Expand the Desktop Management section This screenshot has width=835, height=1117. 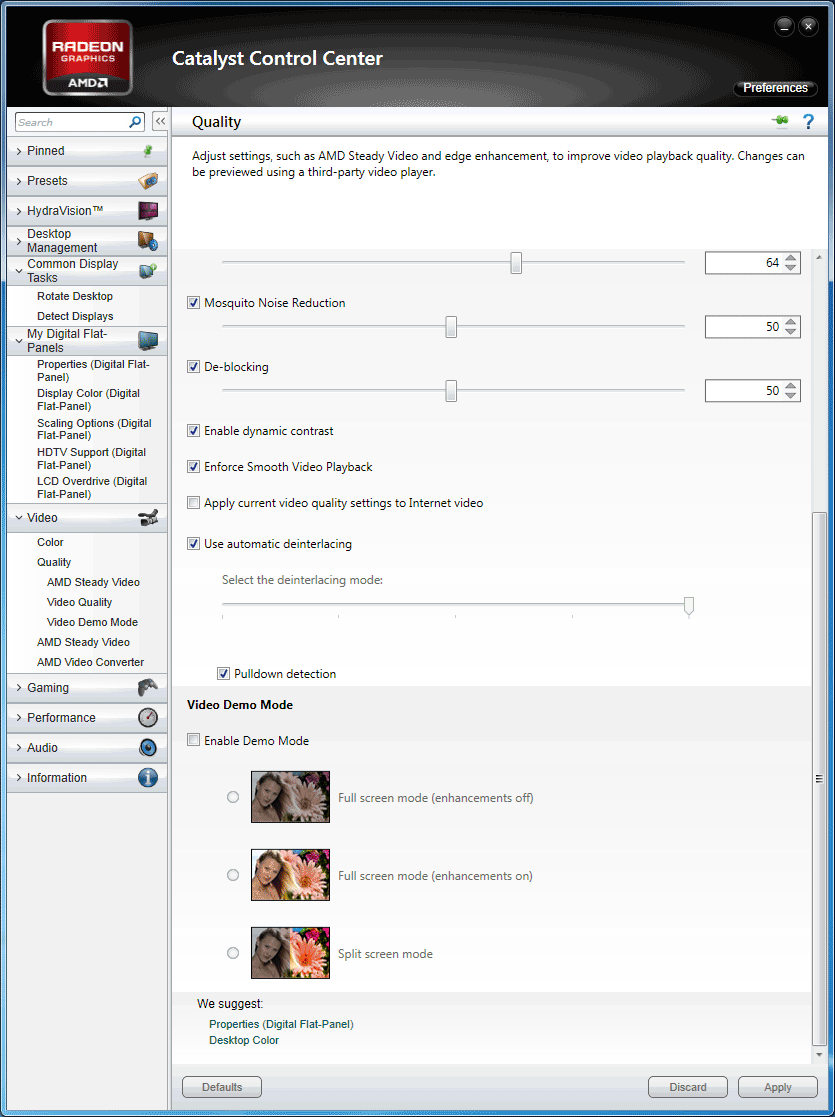pyautogui.click(x=19, y=241)
